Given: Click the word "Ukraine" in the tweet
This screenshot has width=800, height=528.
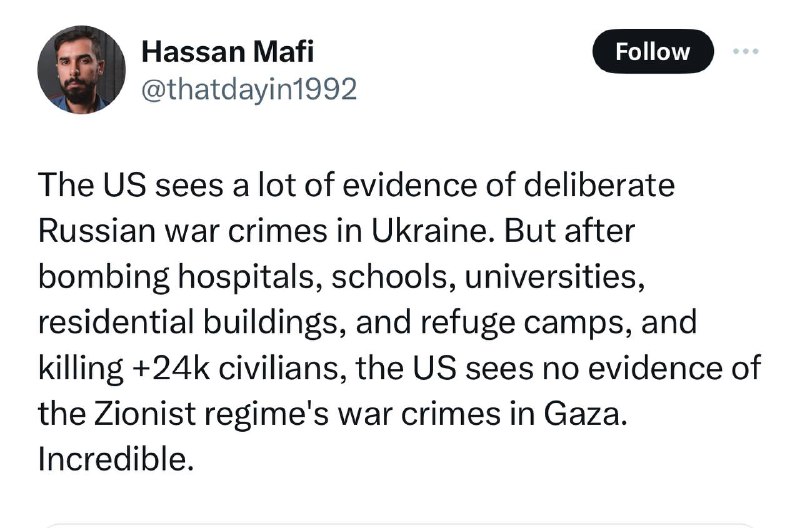Looking at the screenshot, I should [436, 231].
